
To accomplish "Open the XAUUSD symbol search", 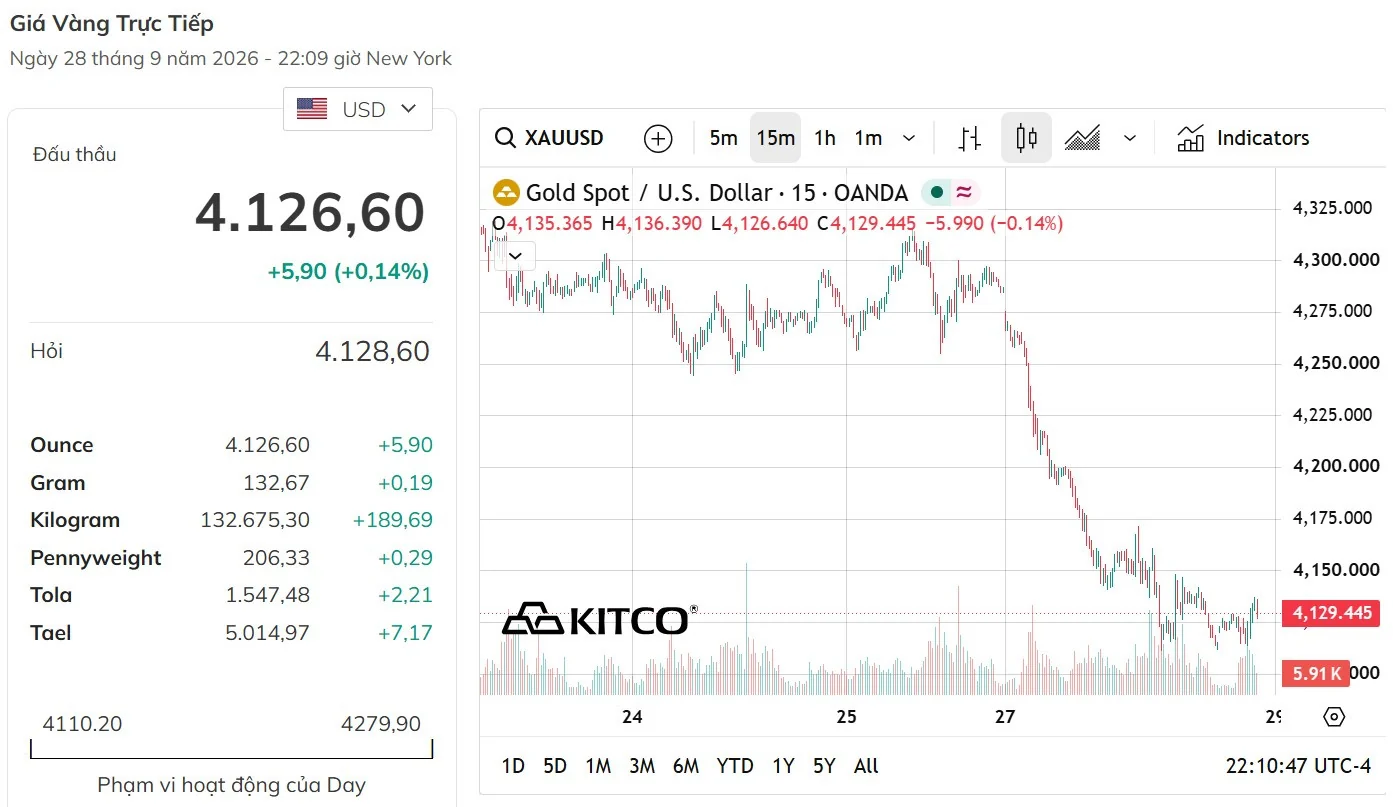I will coord(550,138).
